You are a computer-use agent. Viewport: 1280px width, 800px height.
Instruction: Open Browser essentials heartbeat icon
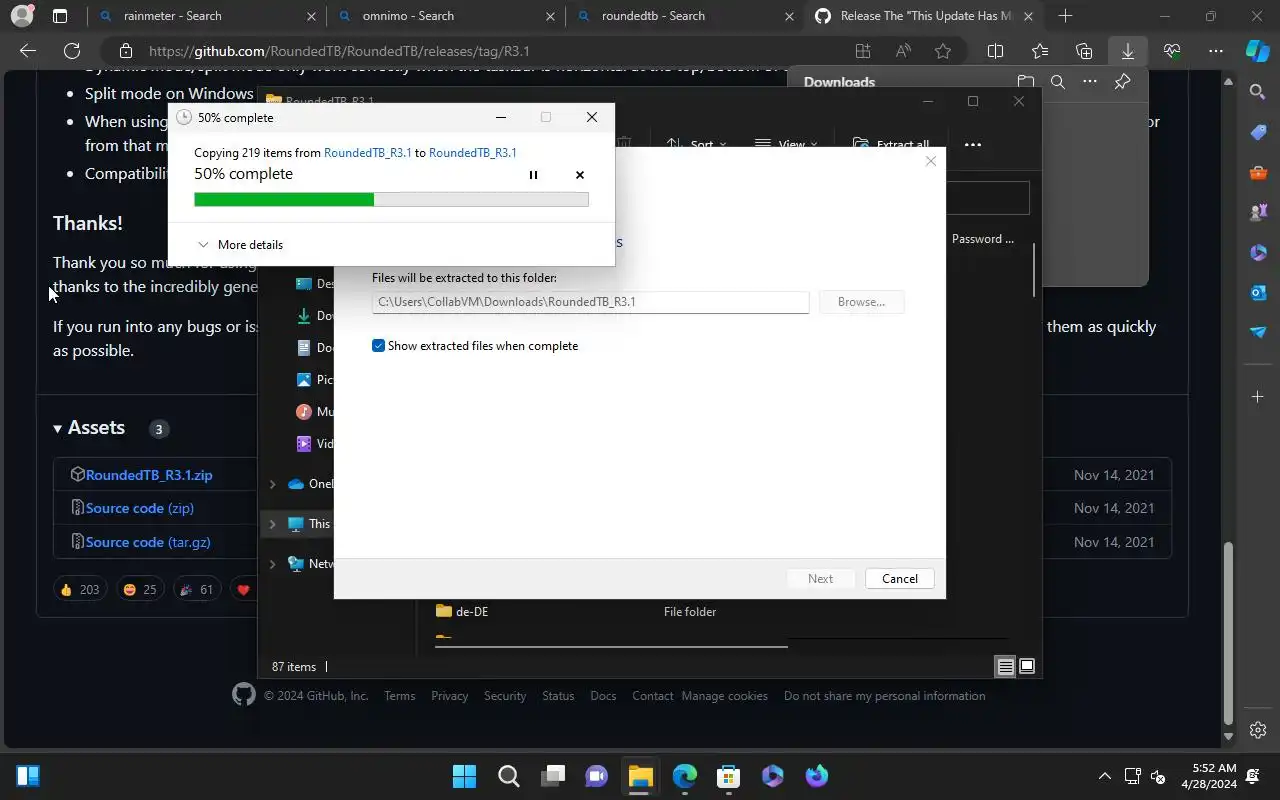coord(1172,51)
